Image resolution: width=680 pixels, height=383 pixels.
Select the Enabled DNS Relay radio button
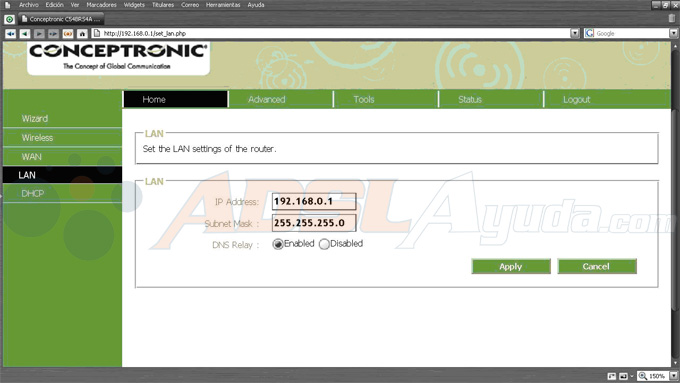tap(278, 244)
